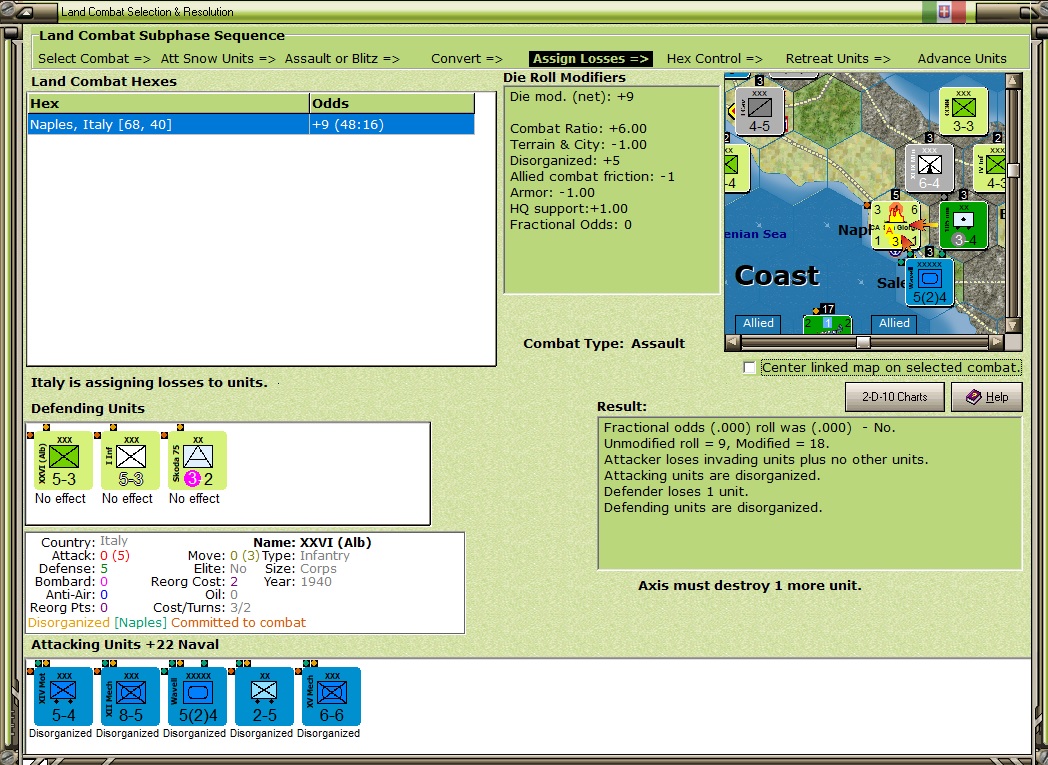Select the XXVI (Alb) 5-3 defending infantry unit
The image size is (1048, 765).
click(x=63, y=460)
